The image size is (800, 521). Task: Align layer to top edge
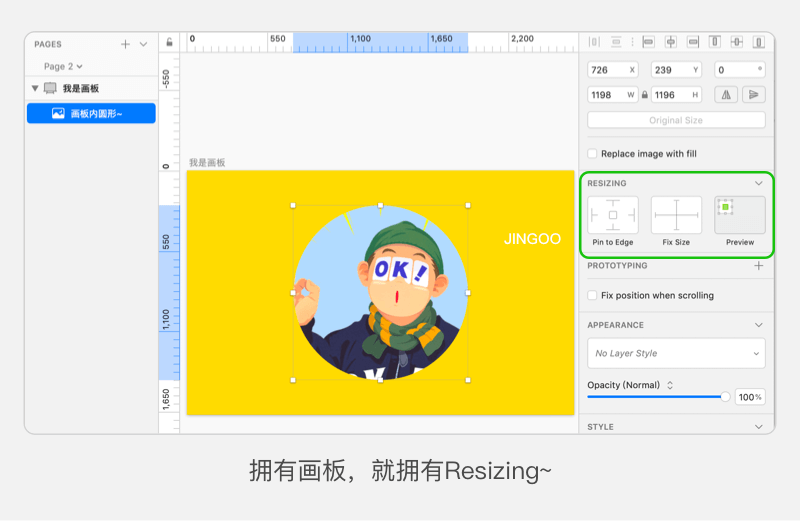(715, 42)
